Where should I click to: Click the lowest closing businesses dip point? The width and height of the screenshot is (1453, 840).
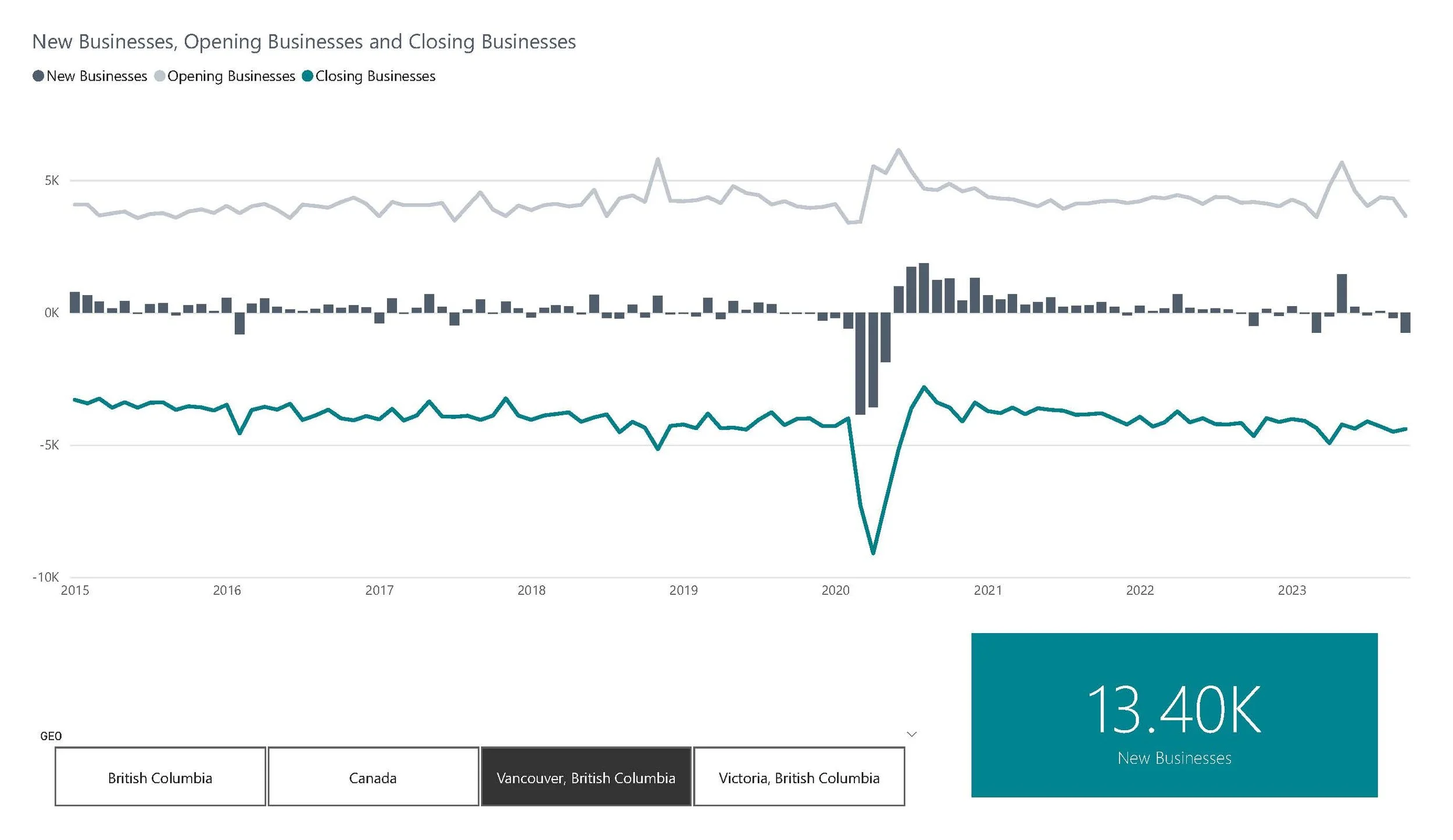click(x=874, y=552)
